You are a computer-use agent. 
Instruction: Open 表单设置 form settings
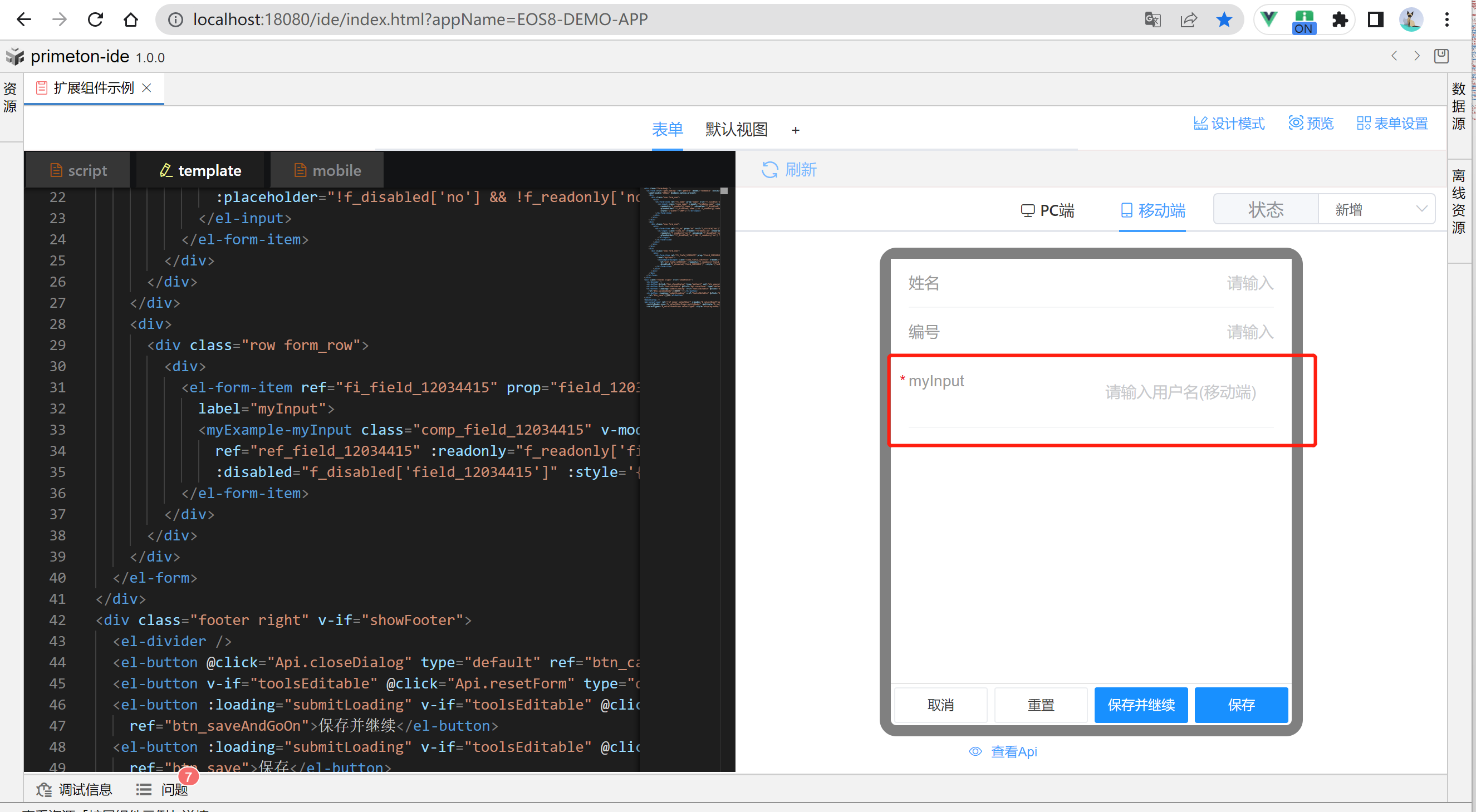[x=1392, y=123]
